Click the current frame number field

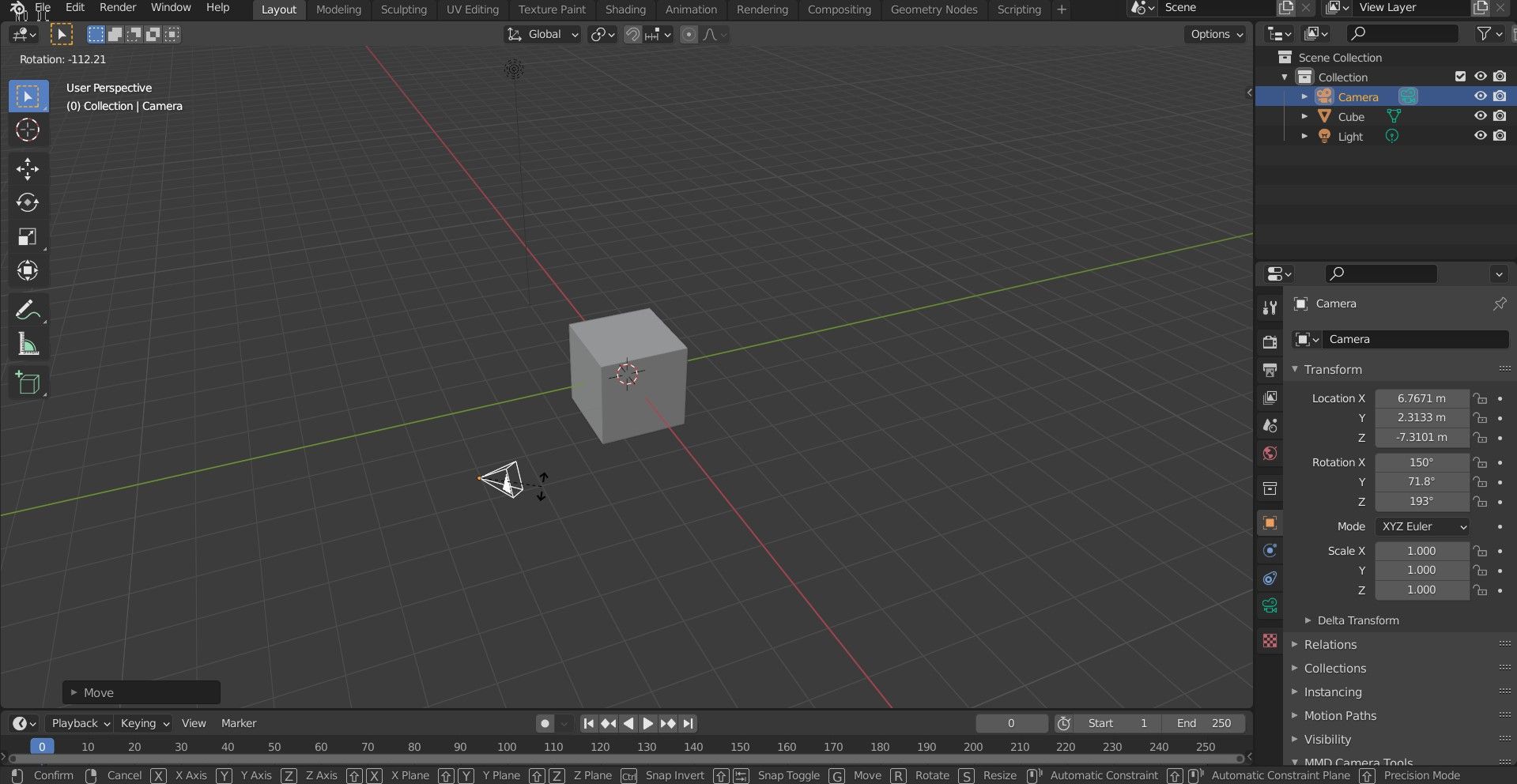coord(1011,723)
